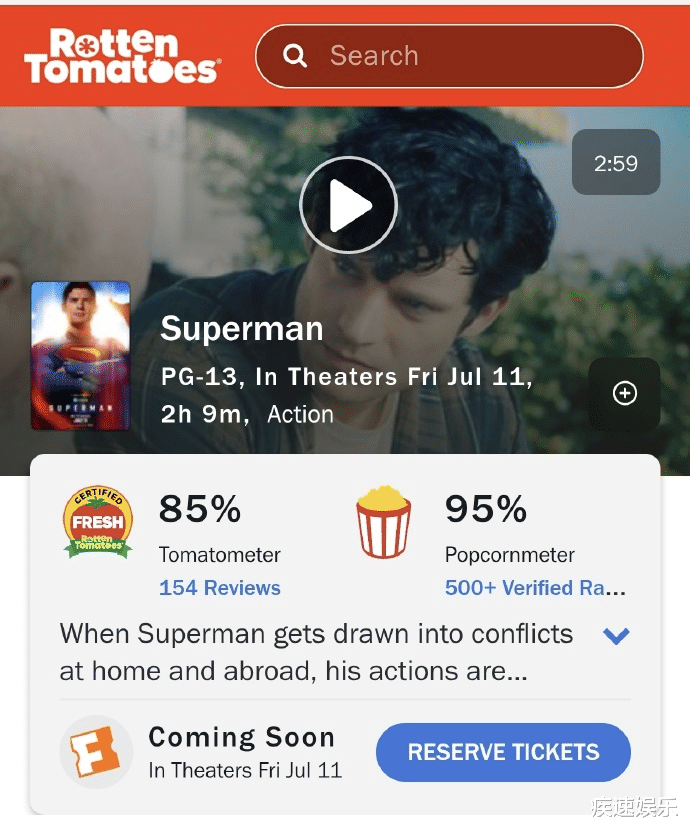Open the 500+ Verified Ratings link
This screenshot has width=690, height=832.
535,588
